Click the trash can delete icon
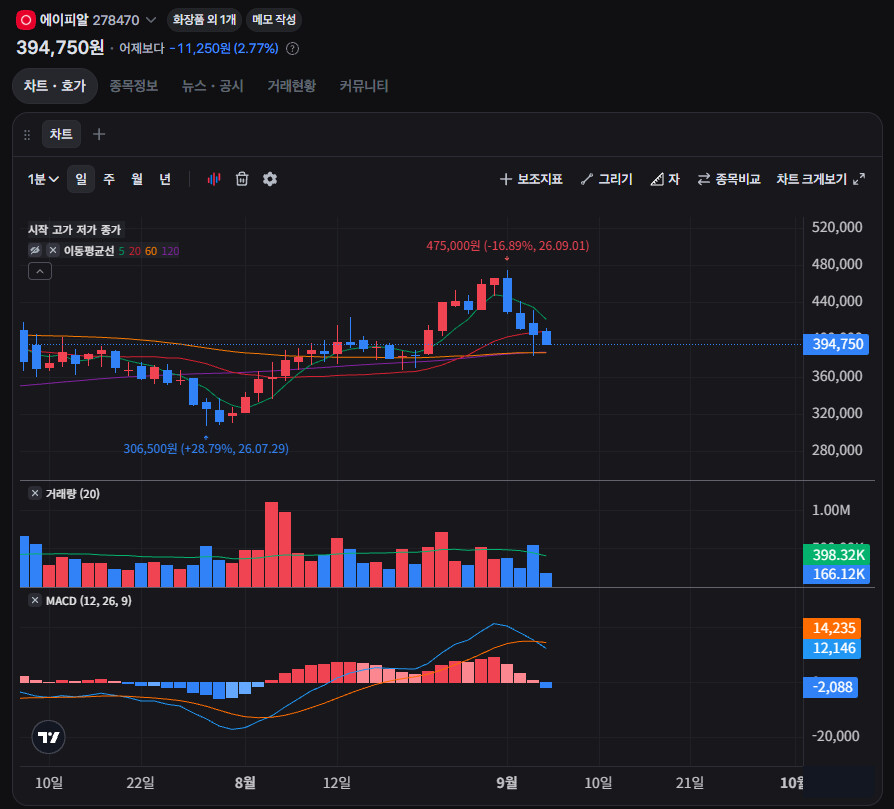The image size is (894, 809). (242, 179)
